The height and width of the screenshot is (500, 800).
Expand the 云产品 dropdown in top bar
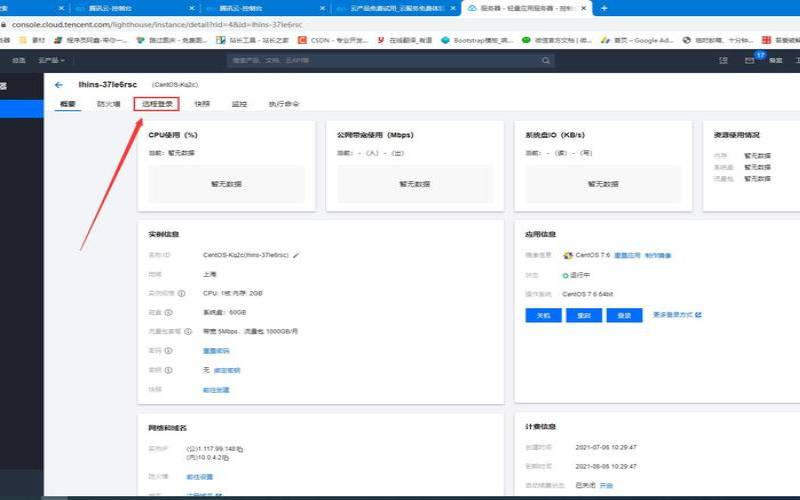tap(52, 60)
